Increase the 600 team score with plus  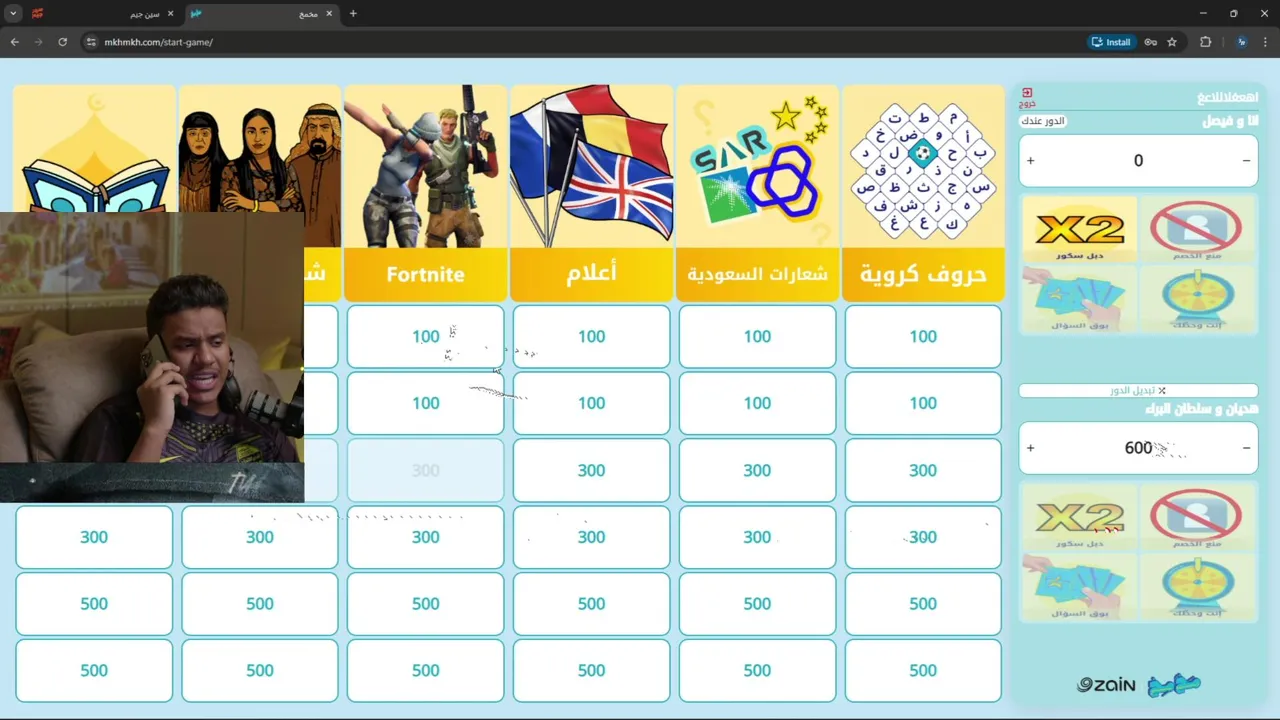tap(1031, 448)
